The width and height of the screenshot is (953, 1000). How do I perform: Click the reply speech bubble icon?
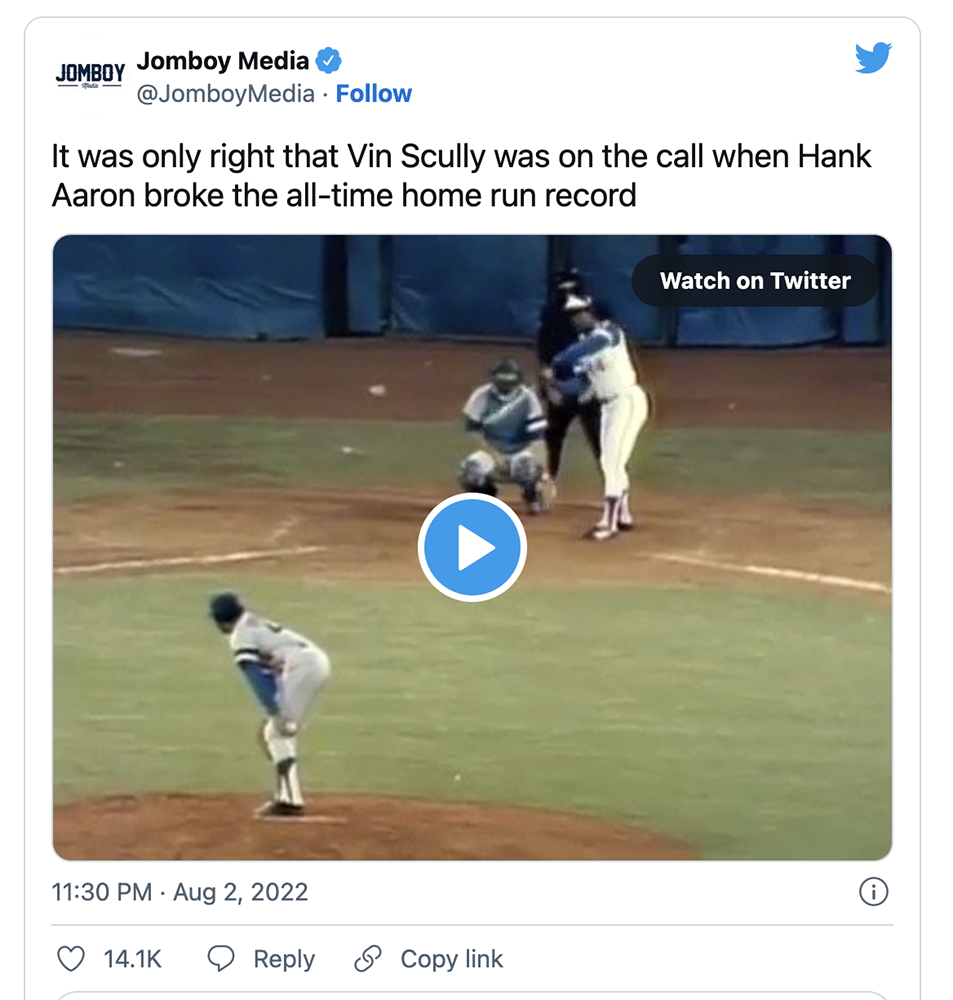tap(221, 960)
